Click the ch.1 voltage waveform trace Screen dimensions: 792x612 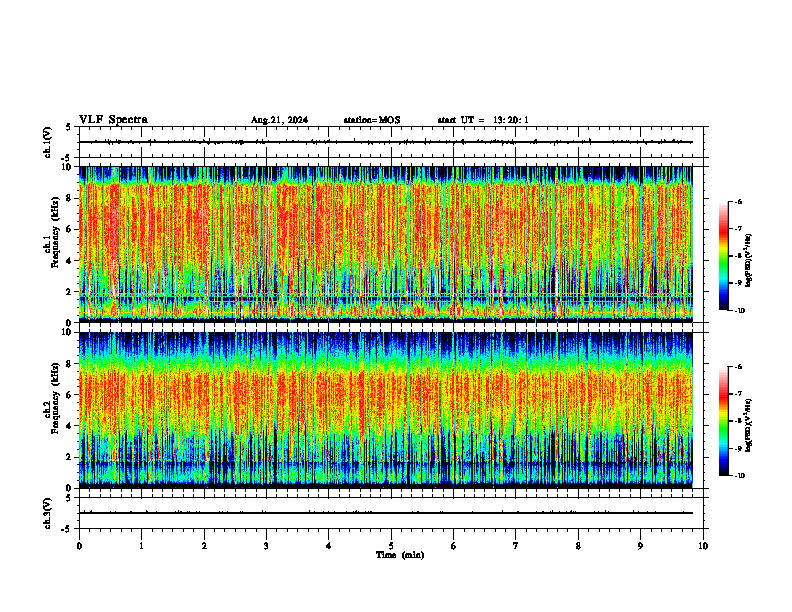click(x=386, y=142)
